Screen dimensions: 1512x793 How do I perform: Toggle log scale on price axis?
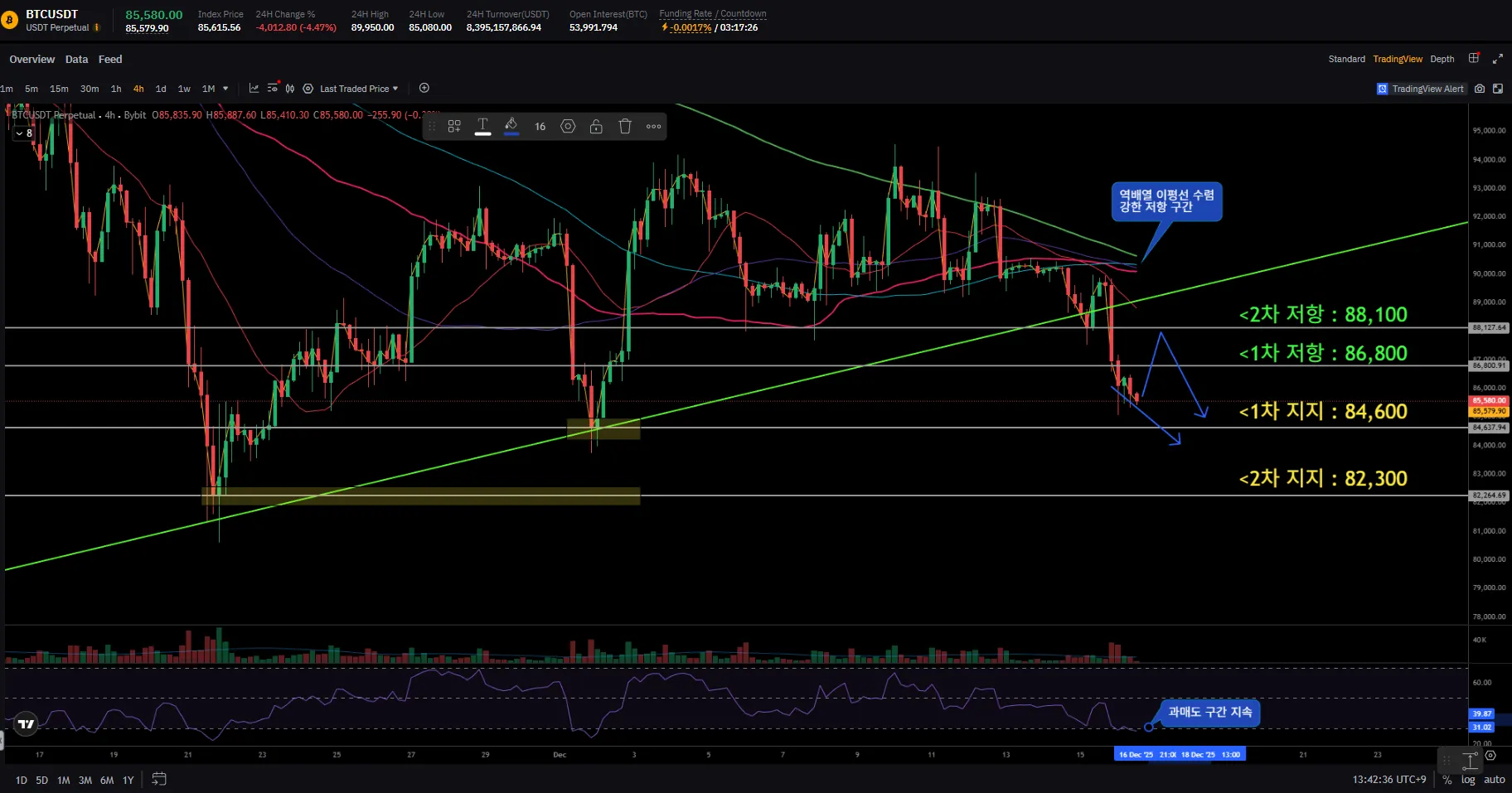tap(1468, 780)
